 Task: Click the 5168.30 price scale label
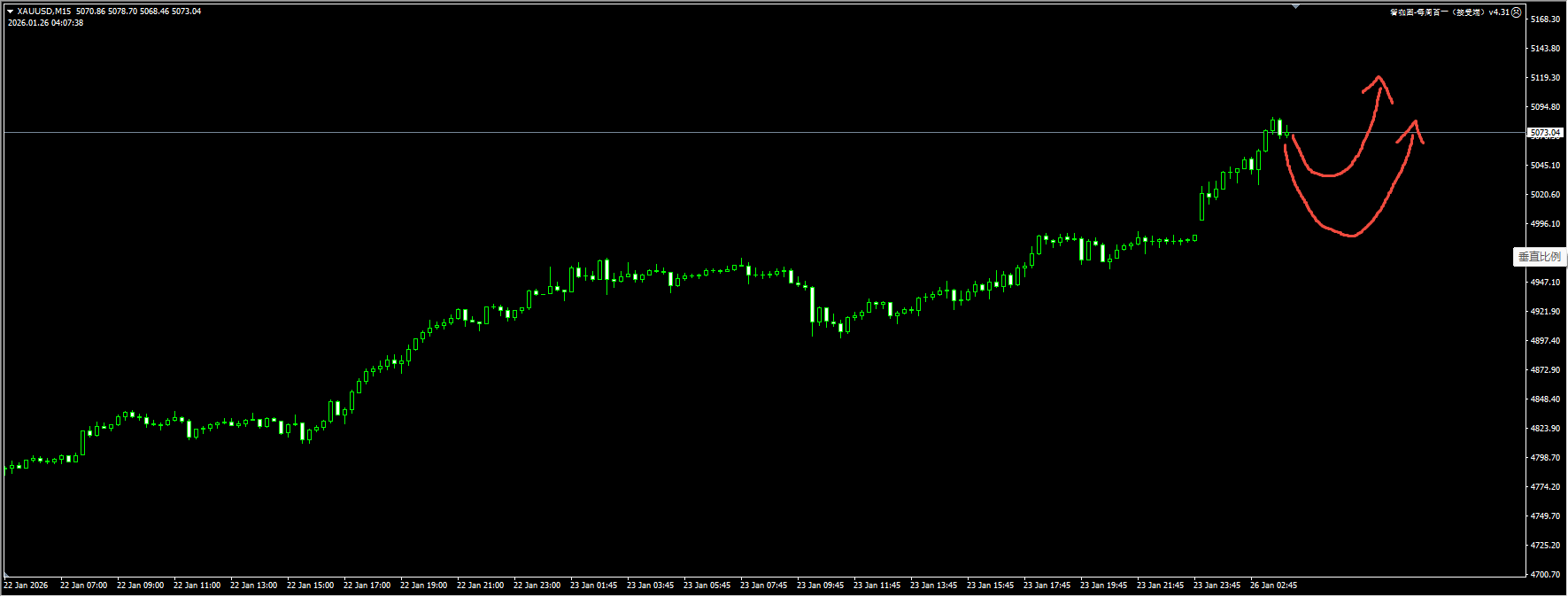1545,19
